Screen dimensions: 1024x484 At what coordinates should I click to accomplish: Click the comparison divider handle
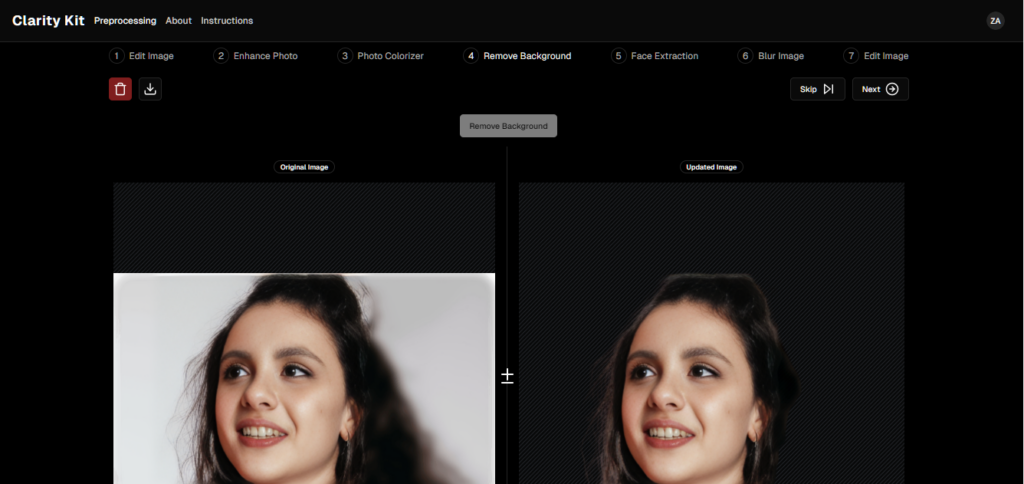click(x=507, y=376)
